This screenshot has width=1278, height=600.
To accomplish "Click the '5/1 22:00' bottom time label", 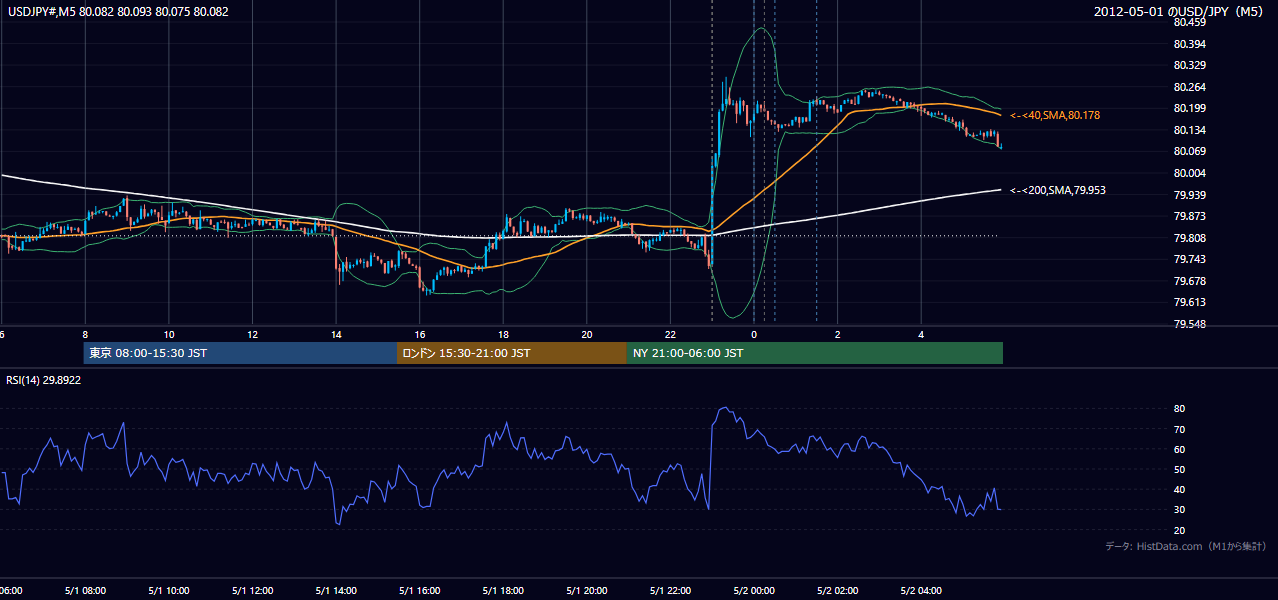I will coord(670,591).
